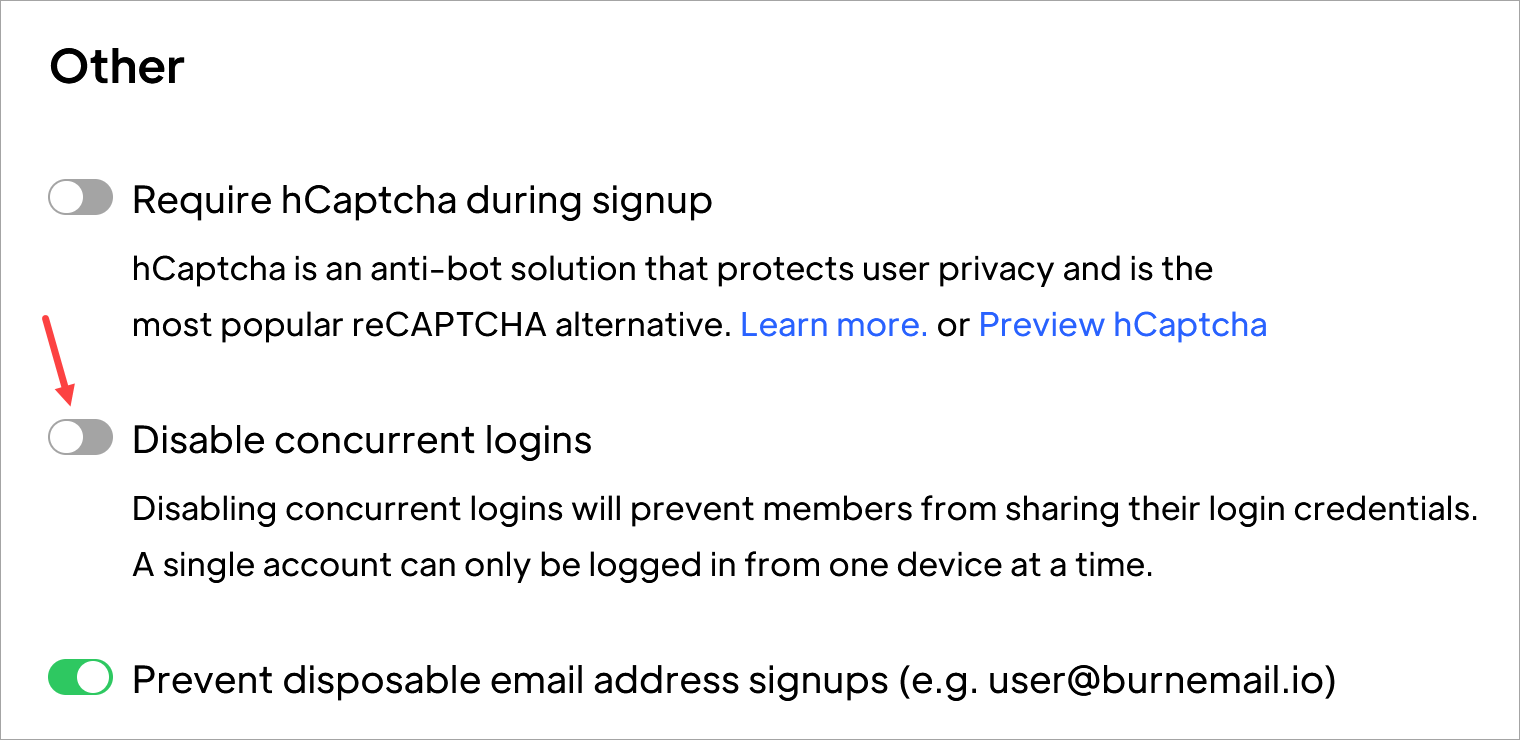Click the red arrow annotation
This screenshot has width=1520, height=740.
tap(58, 357)
